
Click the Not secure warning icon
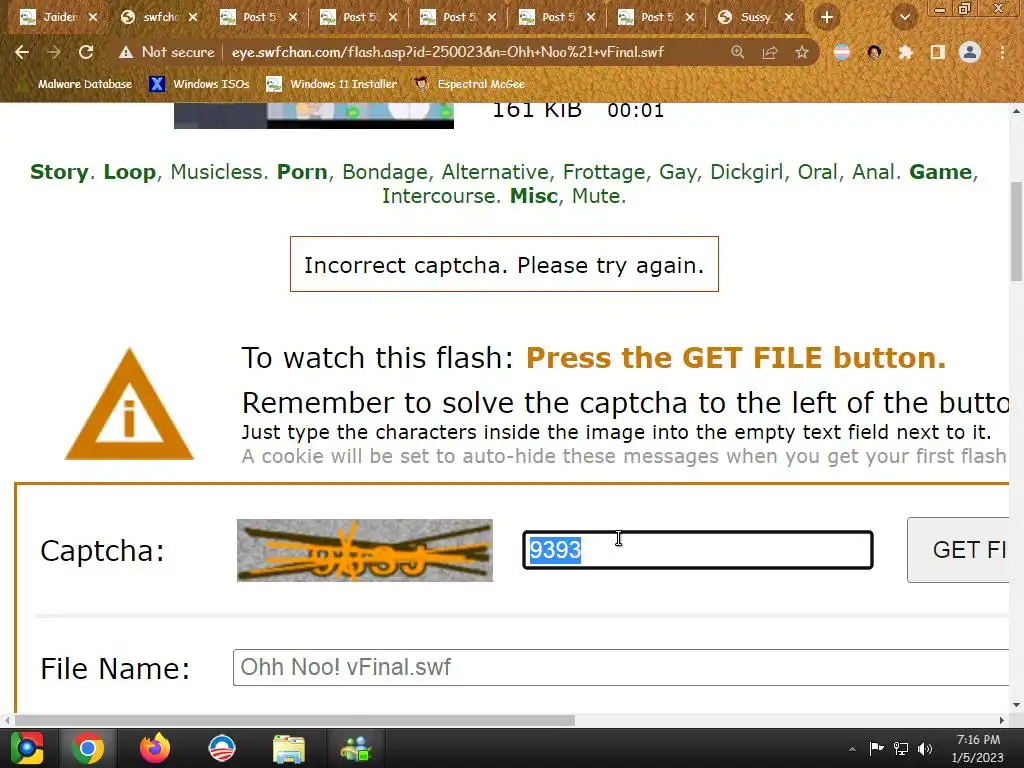click(126, 52)
